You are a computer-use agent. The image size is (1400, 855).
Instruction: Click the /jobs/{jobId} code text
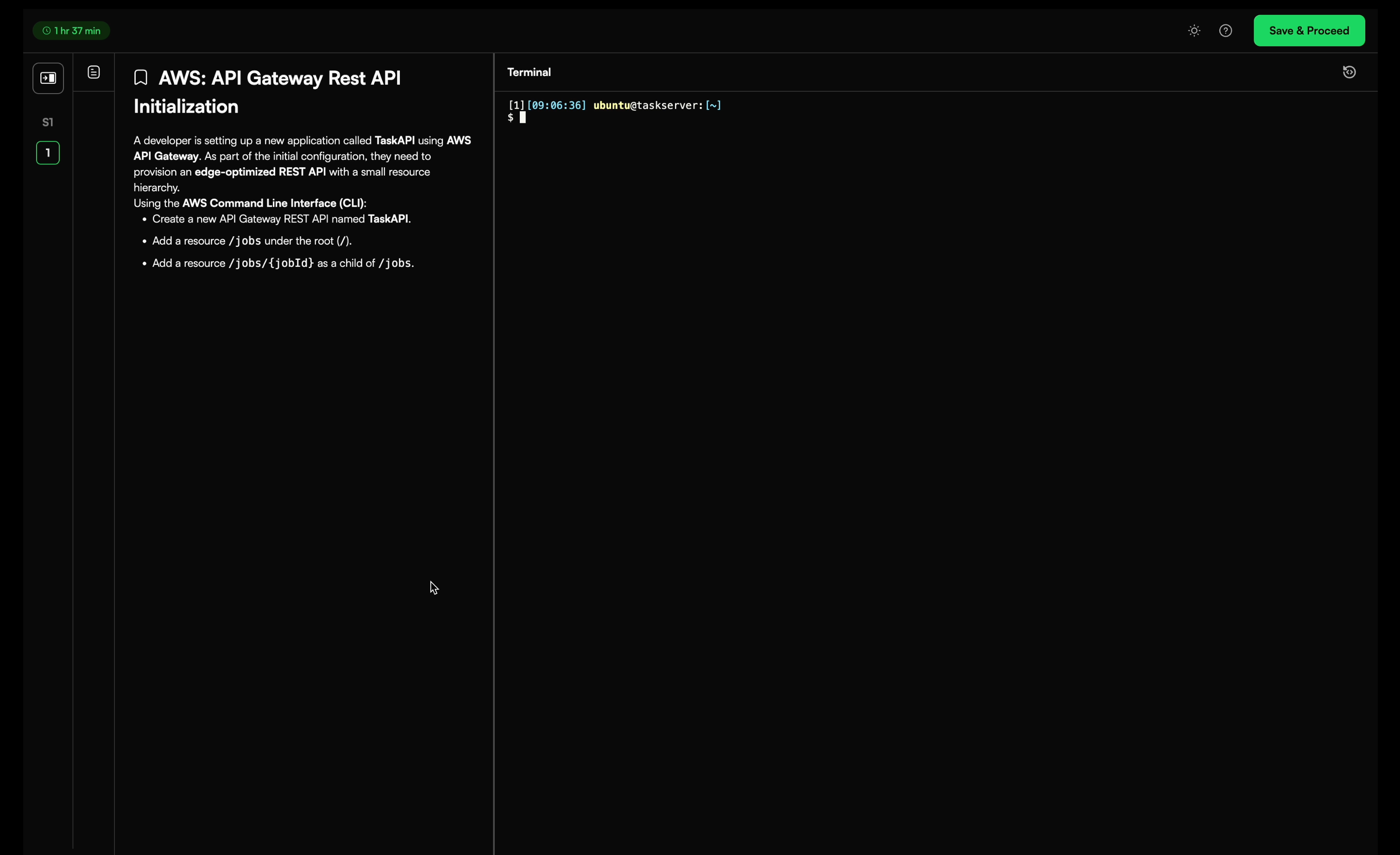click(271, 263)
